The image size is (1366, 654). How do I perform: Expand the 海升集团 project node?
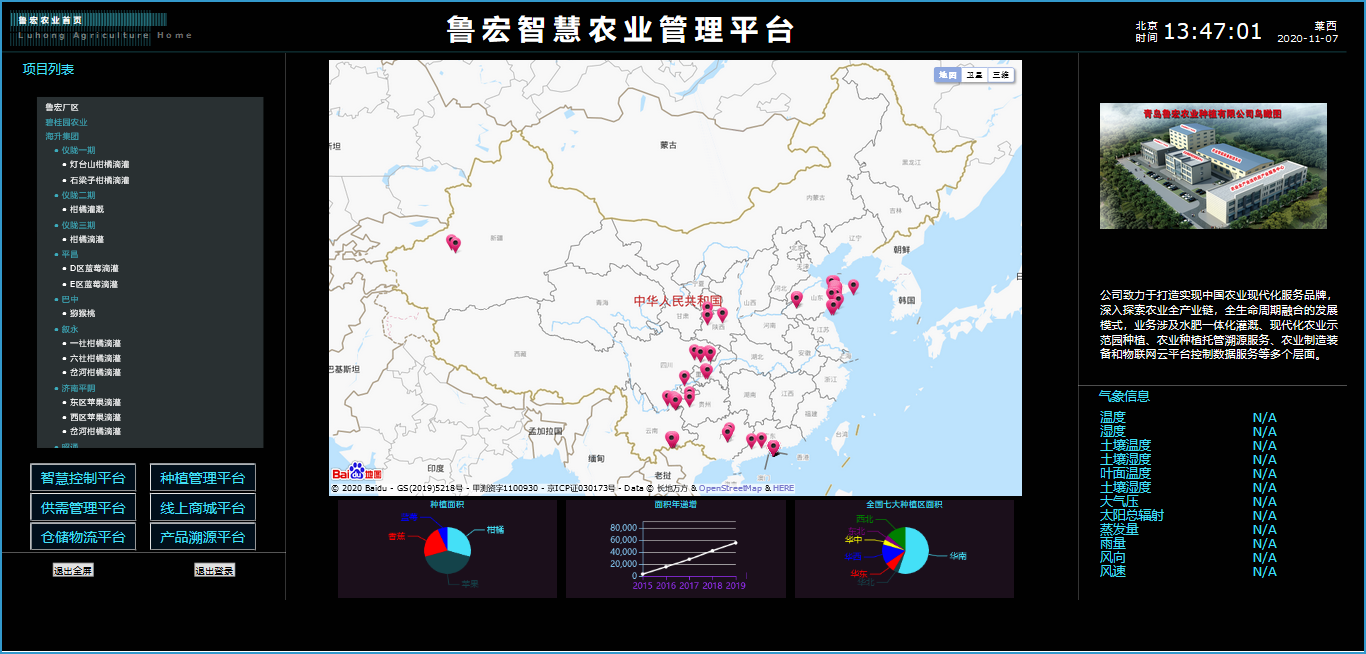[62, 136]
